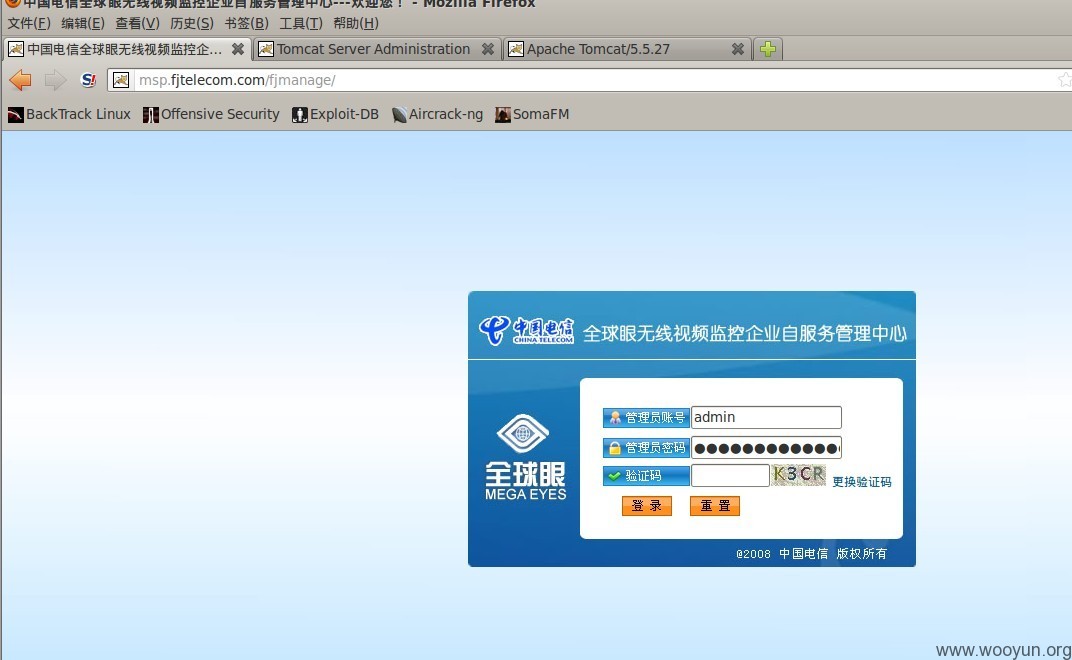
Task: Close the Tomcat Server Administration tab
Action: coord(487,49)
